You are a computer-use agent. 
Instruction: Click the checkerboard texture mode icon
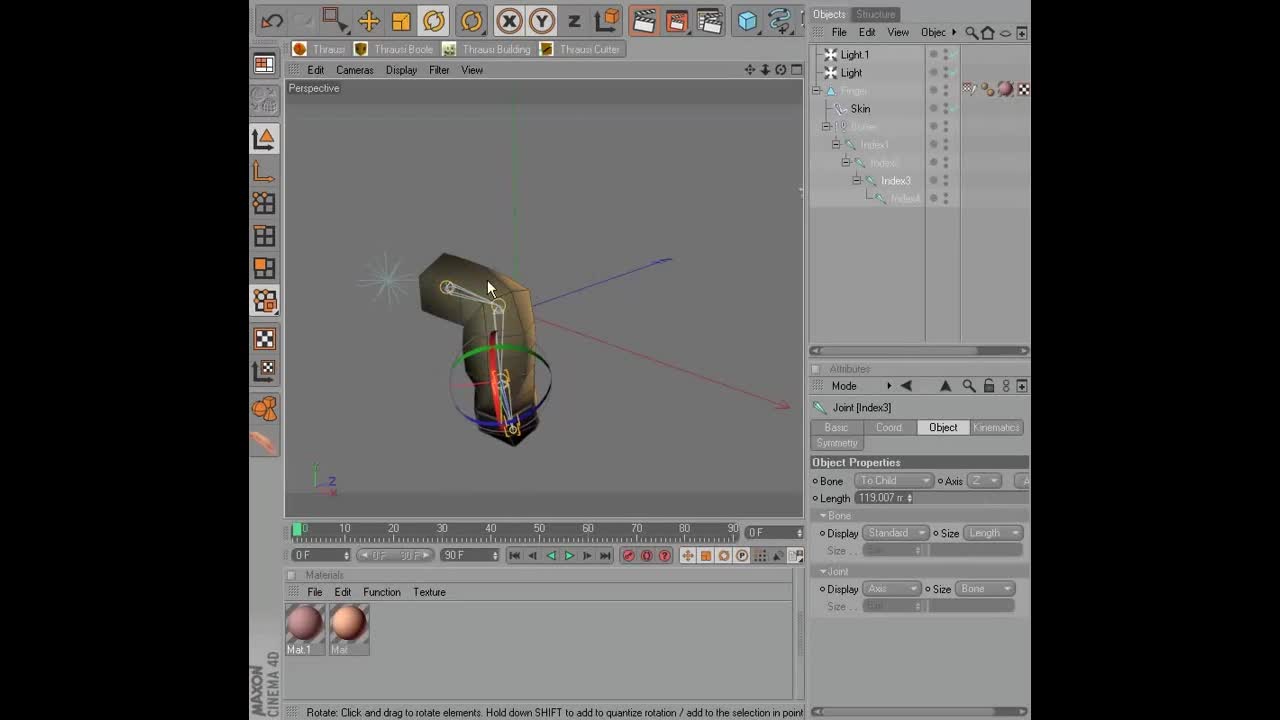tap(264, 339)
